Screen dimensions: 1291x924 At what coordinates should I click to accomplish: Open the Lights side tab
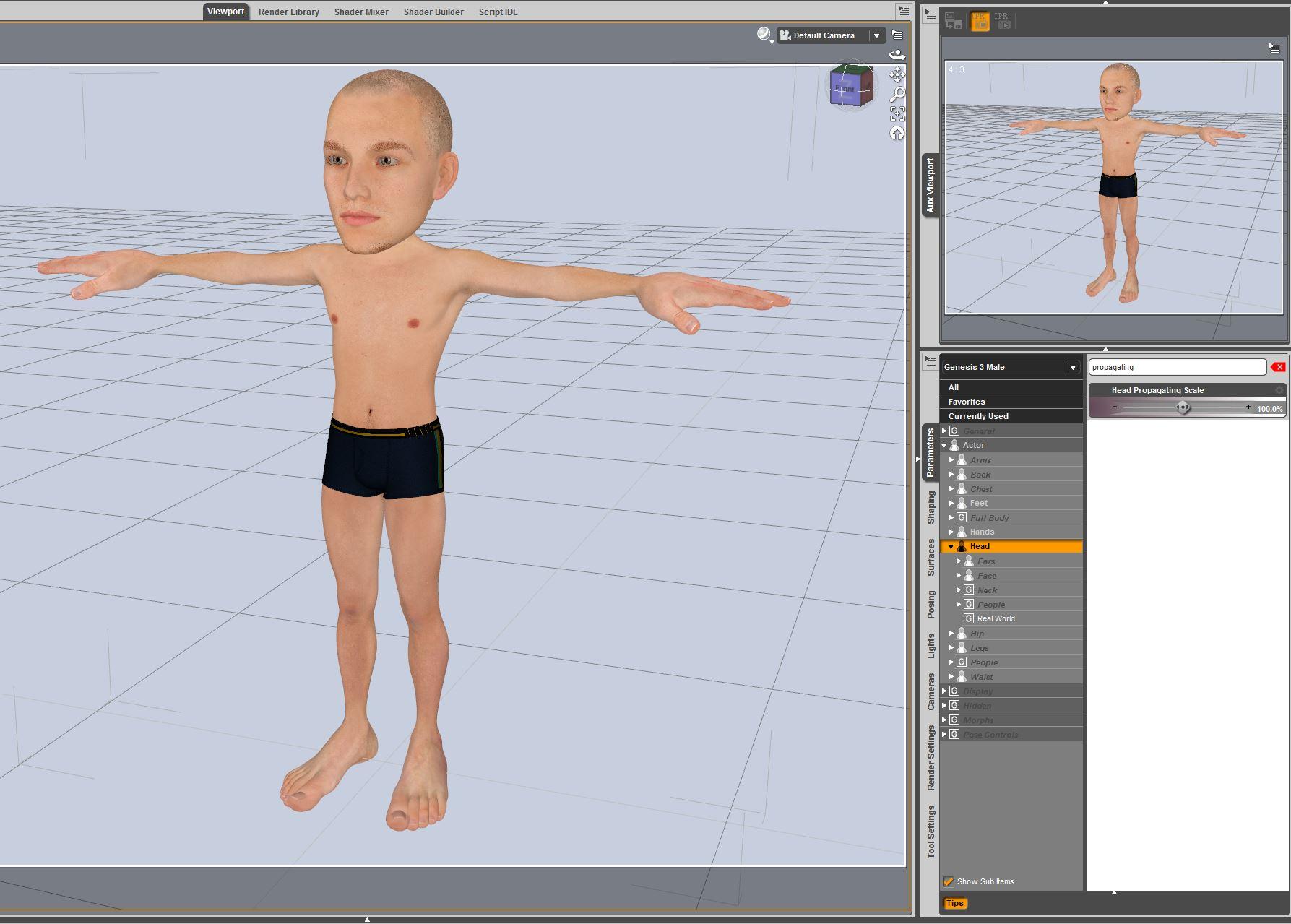931,646
